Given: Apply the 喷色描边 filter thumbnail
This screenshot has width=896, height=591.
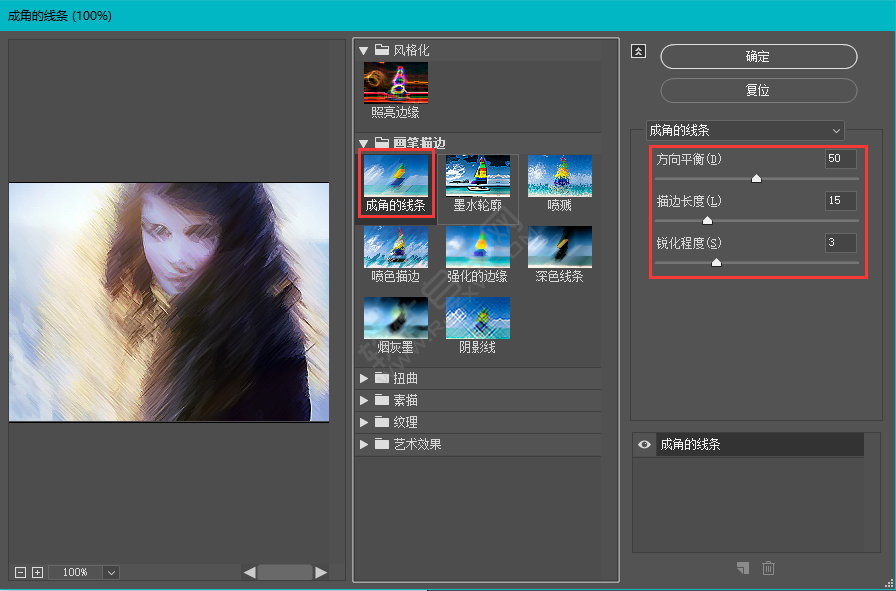Looking at the screenshot, I should click(396, 246).
